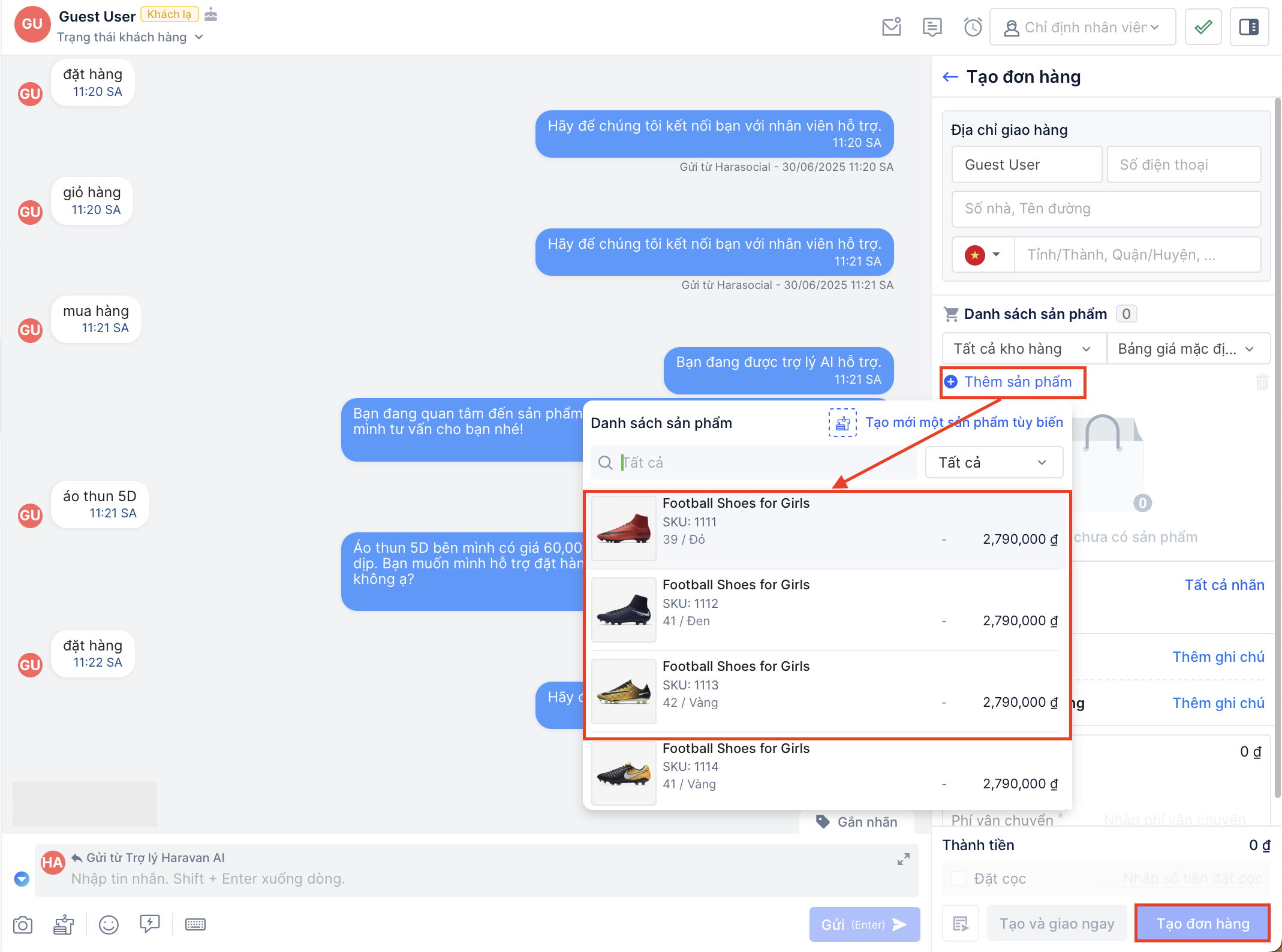Click the keyboard icon in message toolbar
Viewport: 1282px width, 952px height.
(x=195, y=924)
